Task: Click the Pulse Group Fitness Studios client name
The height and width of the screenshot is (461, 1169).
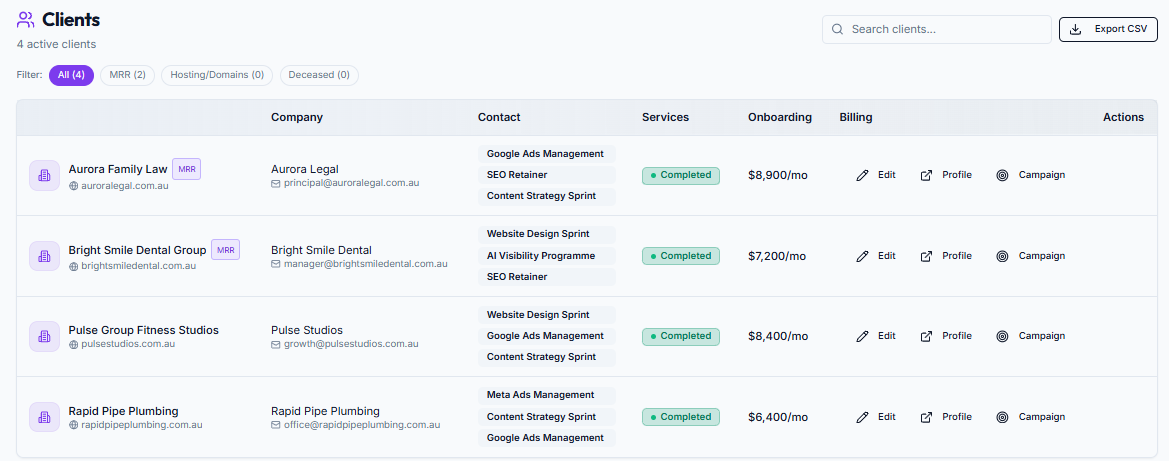Action: 143,330
